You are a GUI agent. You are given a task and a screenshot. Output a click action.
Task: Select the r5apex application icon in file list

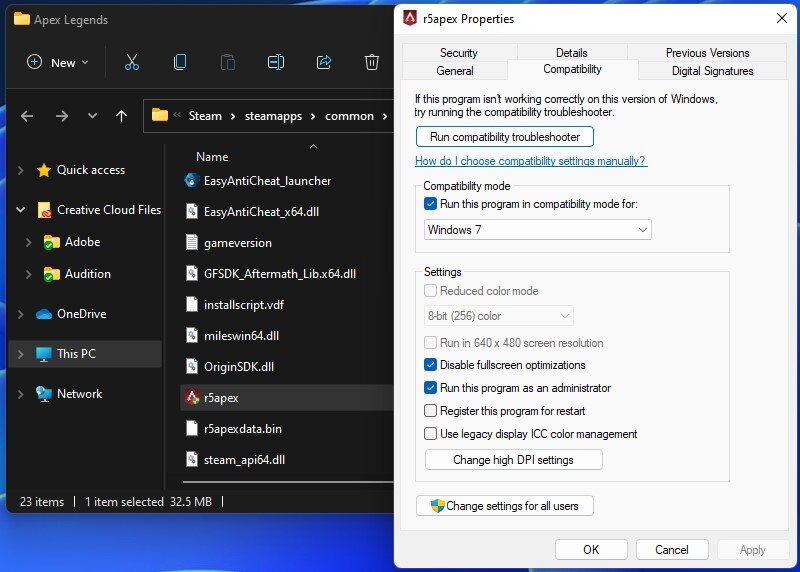(x=192, y=397)
